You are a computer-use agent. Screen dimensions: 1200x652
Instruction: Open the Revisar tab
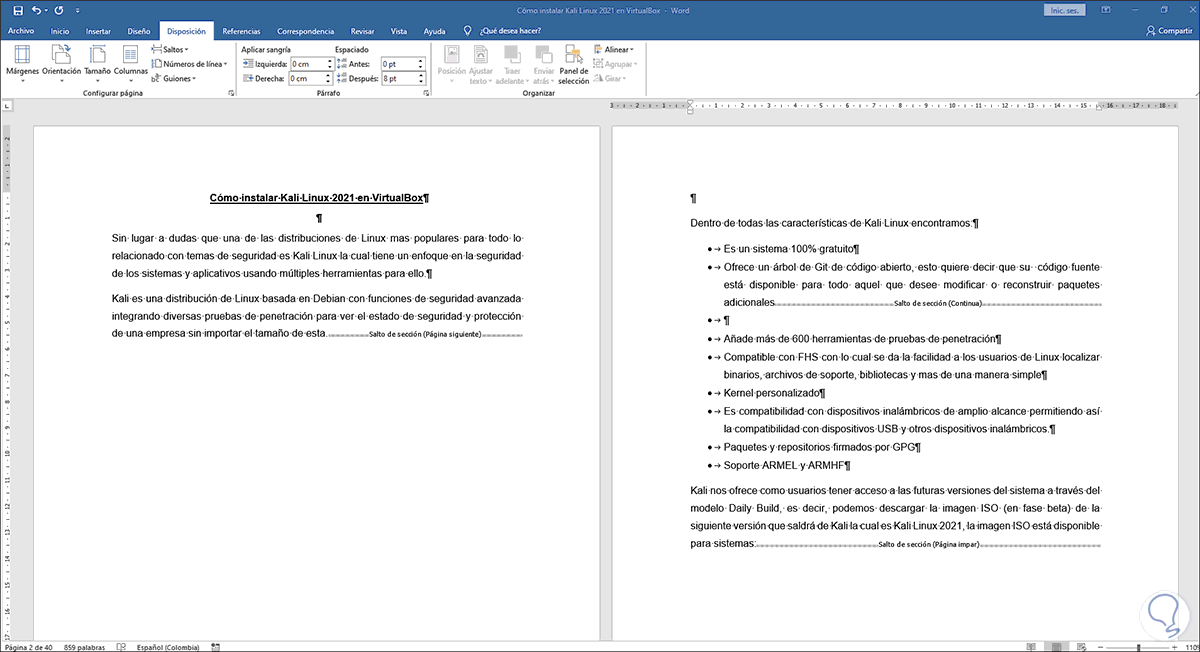[x=363, y=31]
